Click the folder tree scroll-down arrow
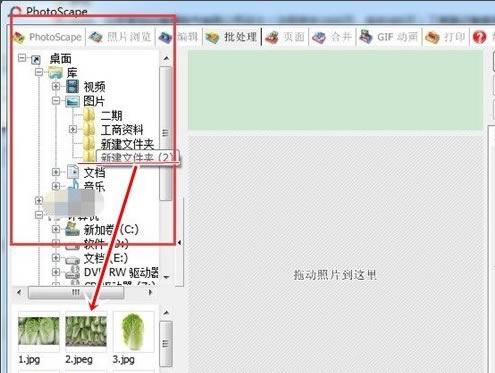Image resolution: width=495 pixels, height=373 pixels. (x=166, y=277)
